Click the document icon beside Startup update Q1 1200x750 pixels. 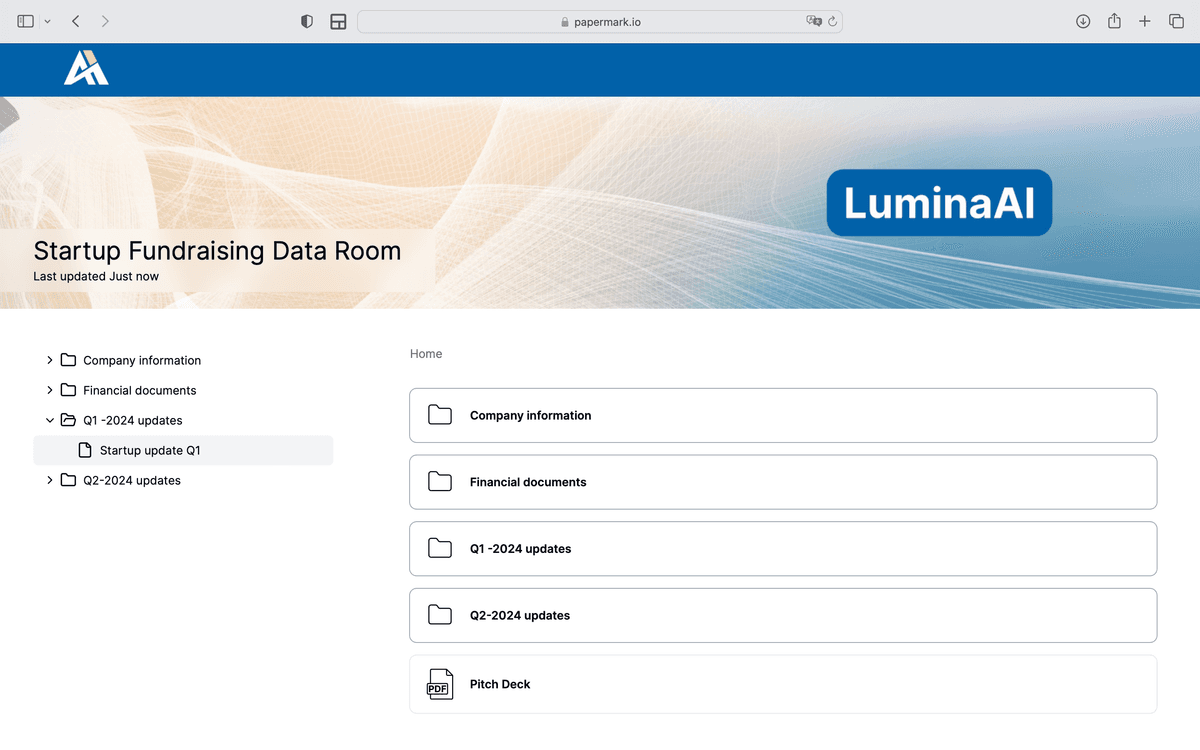pos(83,450)
